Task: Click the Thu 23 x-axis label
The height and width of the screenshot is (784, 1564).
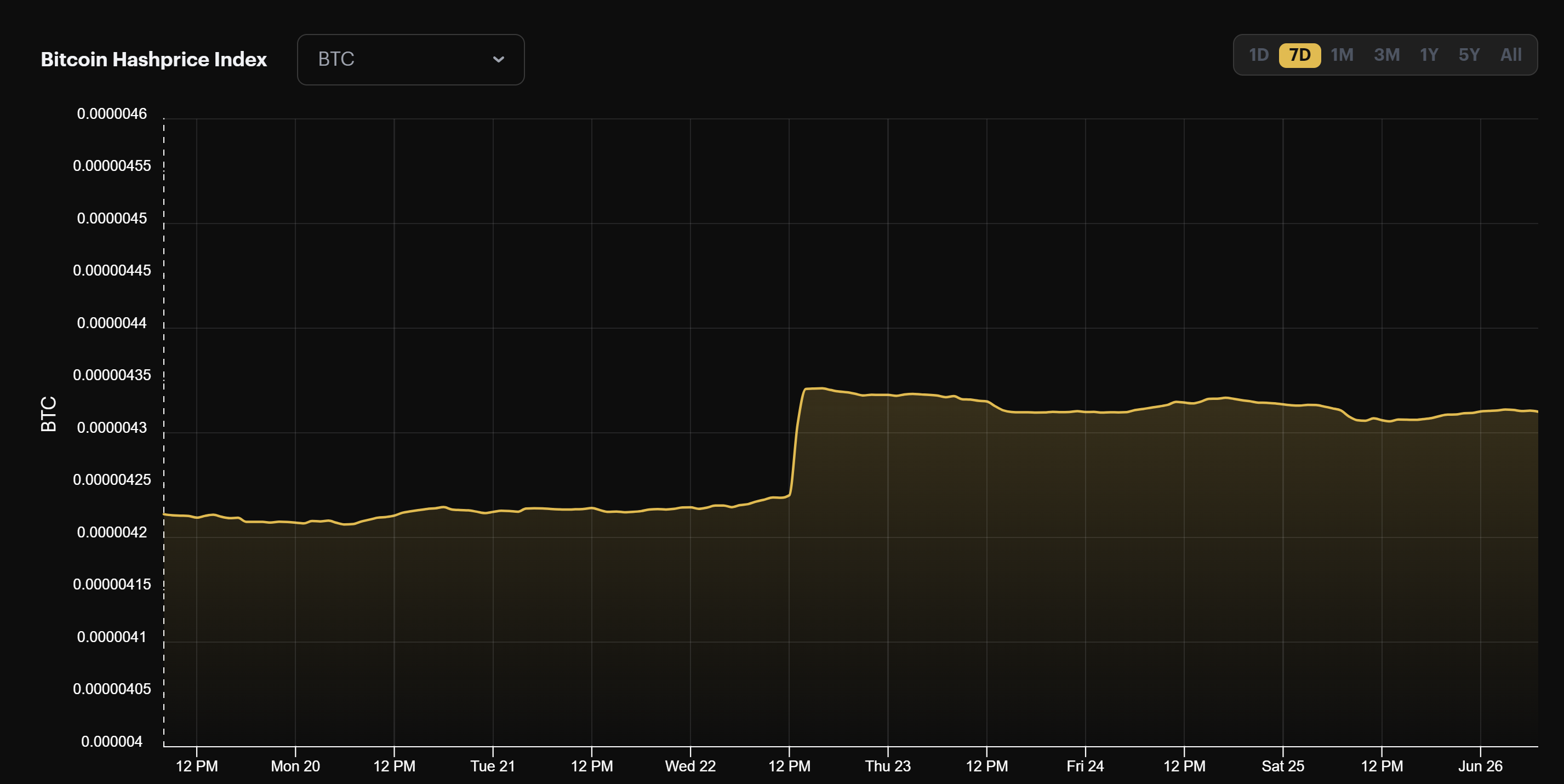Action: point(888,766)
